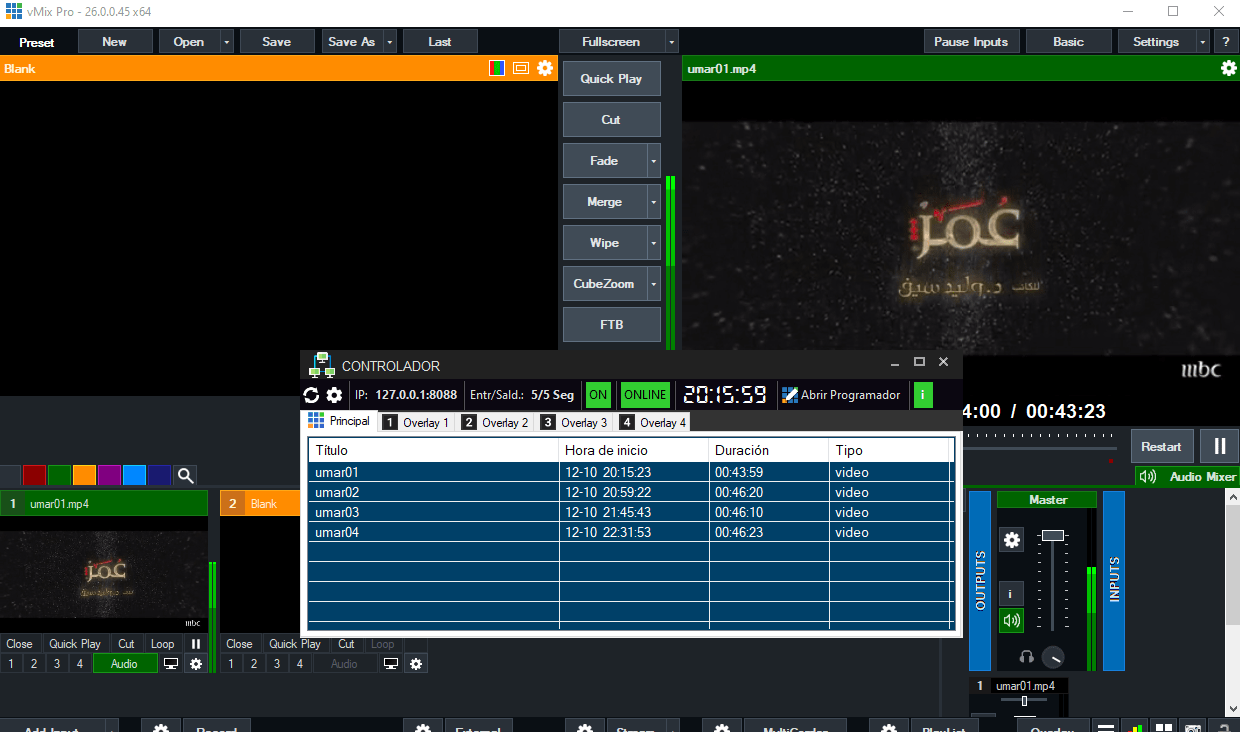Click the Restart button
This screenshot has width=1240, height=732.
(1161, 447)
